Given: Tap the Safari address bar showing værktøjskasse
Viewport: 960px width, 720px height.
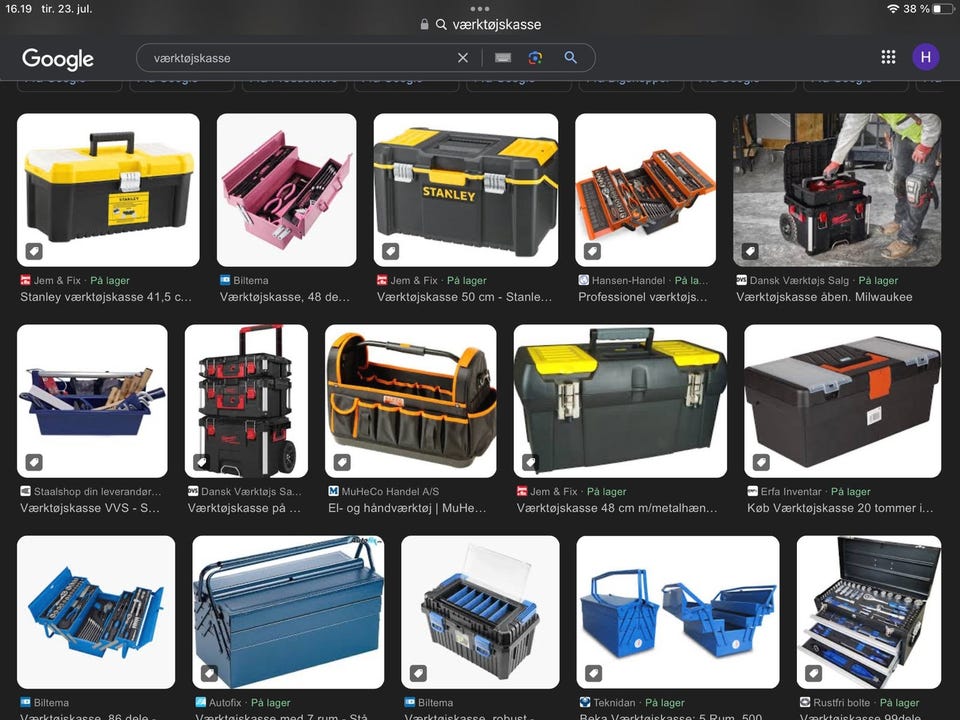Looking at the screenshot, I should pos(480,24).
